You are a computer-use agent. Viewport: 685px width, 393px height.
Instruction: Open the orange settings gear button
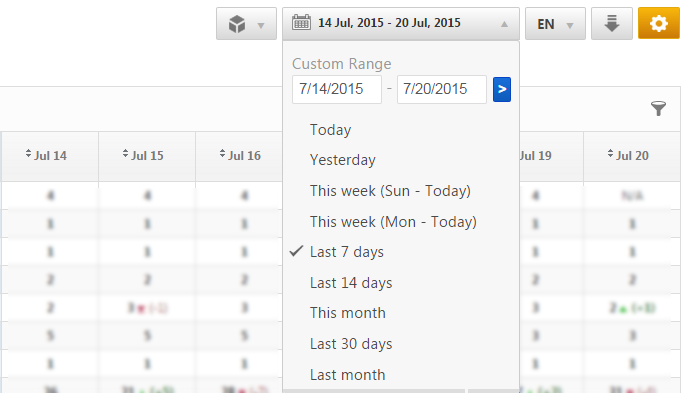tap(659, 24)
